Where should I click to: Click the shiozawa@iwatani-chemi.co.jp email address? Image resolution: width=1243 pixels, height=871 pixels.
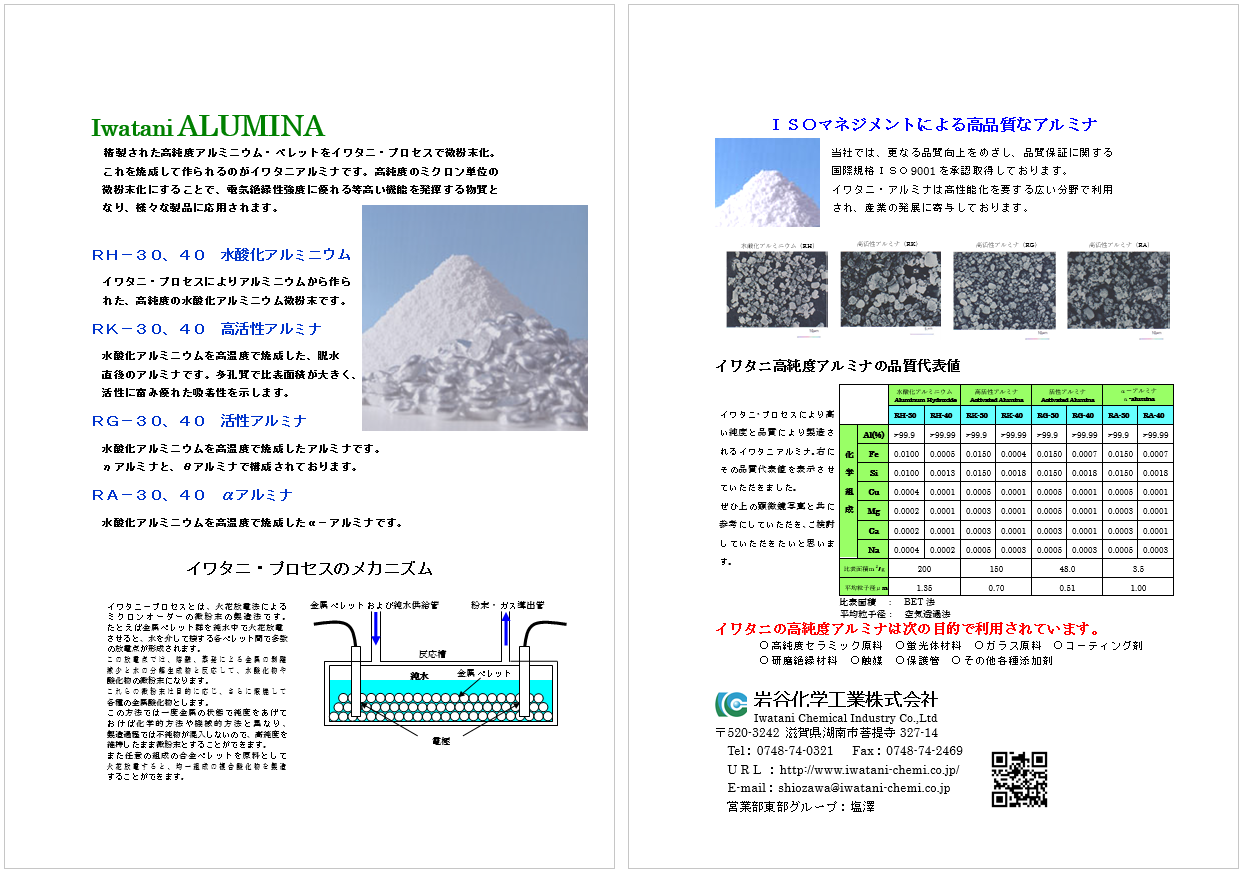pyautogui.click(x=865, y=788)
